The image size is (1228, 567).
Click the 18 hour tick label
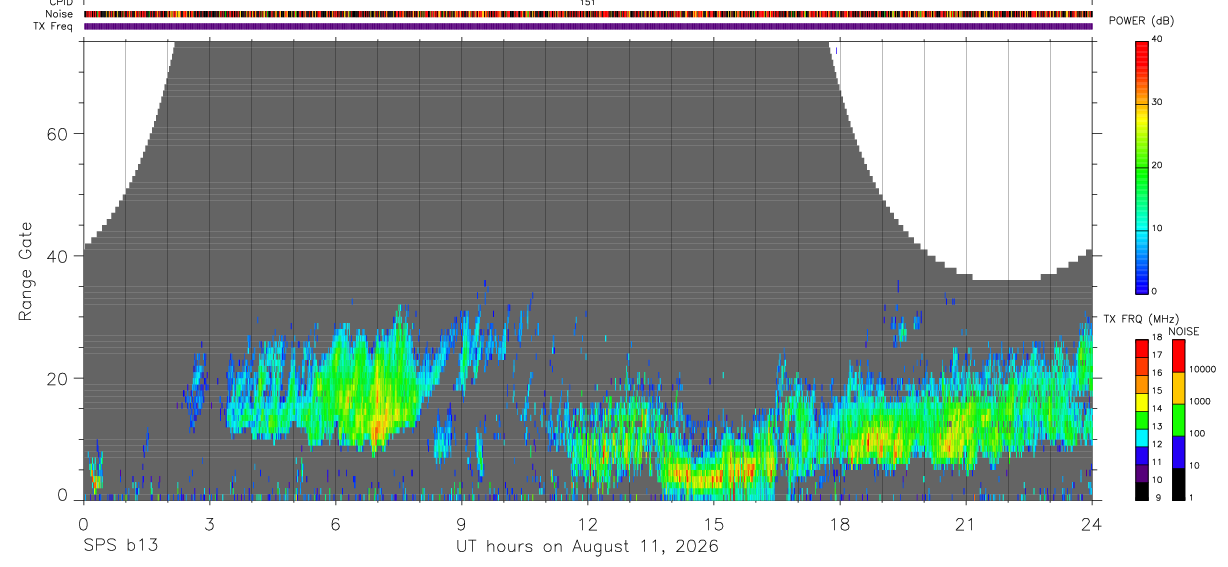(x=839, y=524)
